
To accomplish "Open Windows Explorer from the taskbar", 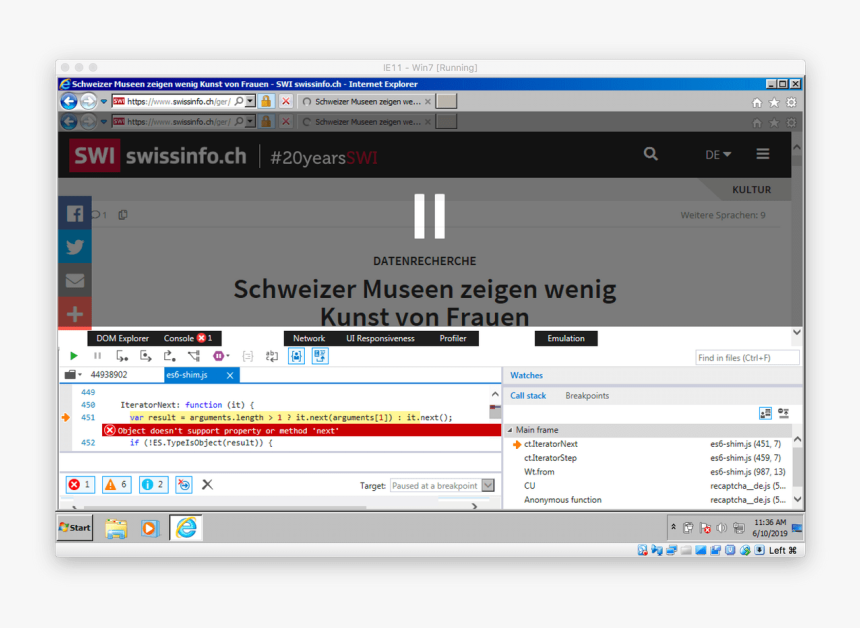I will point(116,528).
